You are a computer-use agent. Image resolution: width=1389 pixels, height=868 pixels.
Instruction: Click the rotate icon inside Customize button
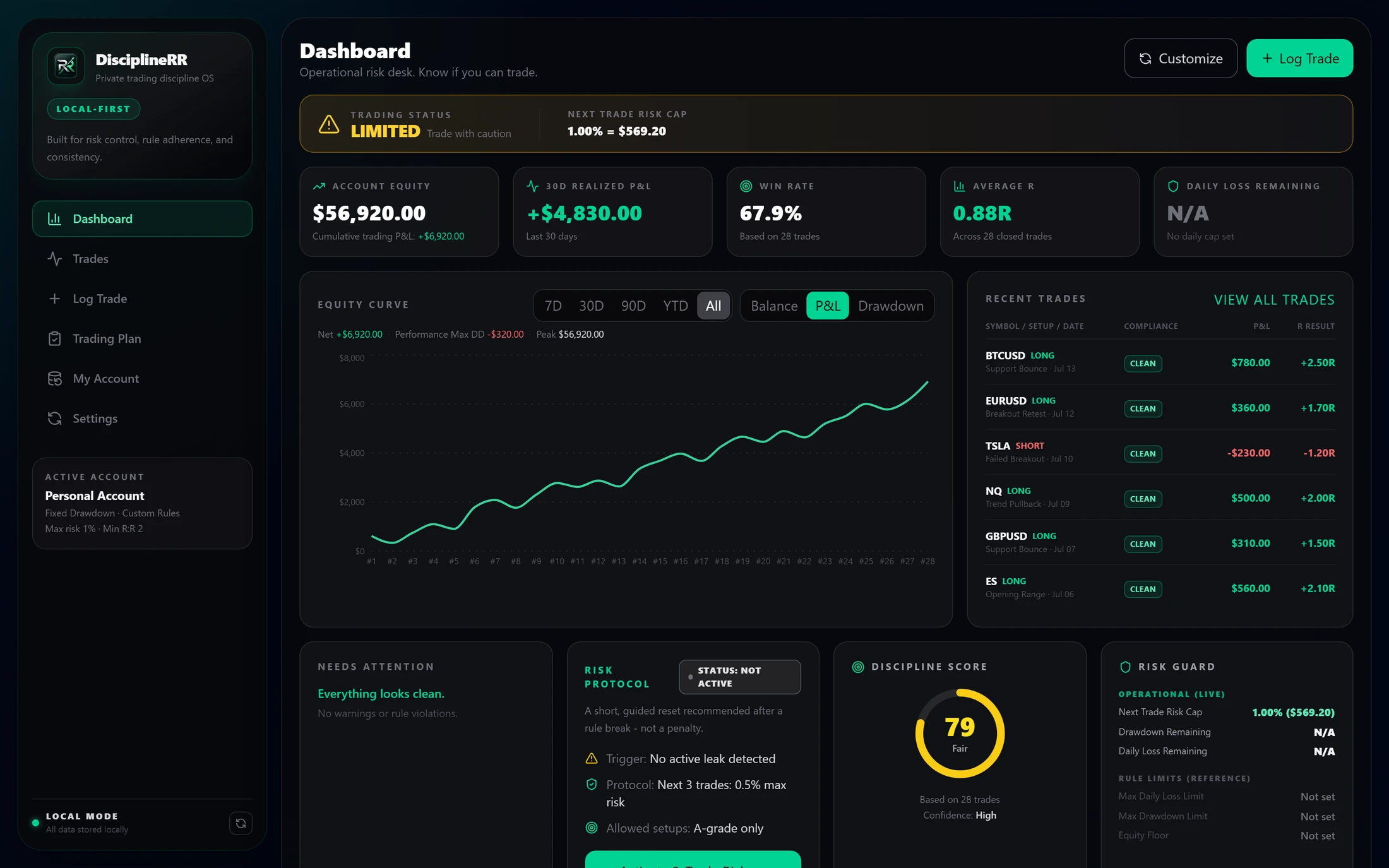point(1145,59)
